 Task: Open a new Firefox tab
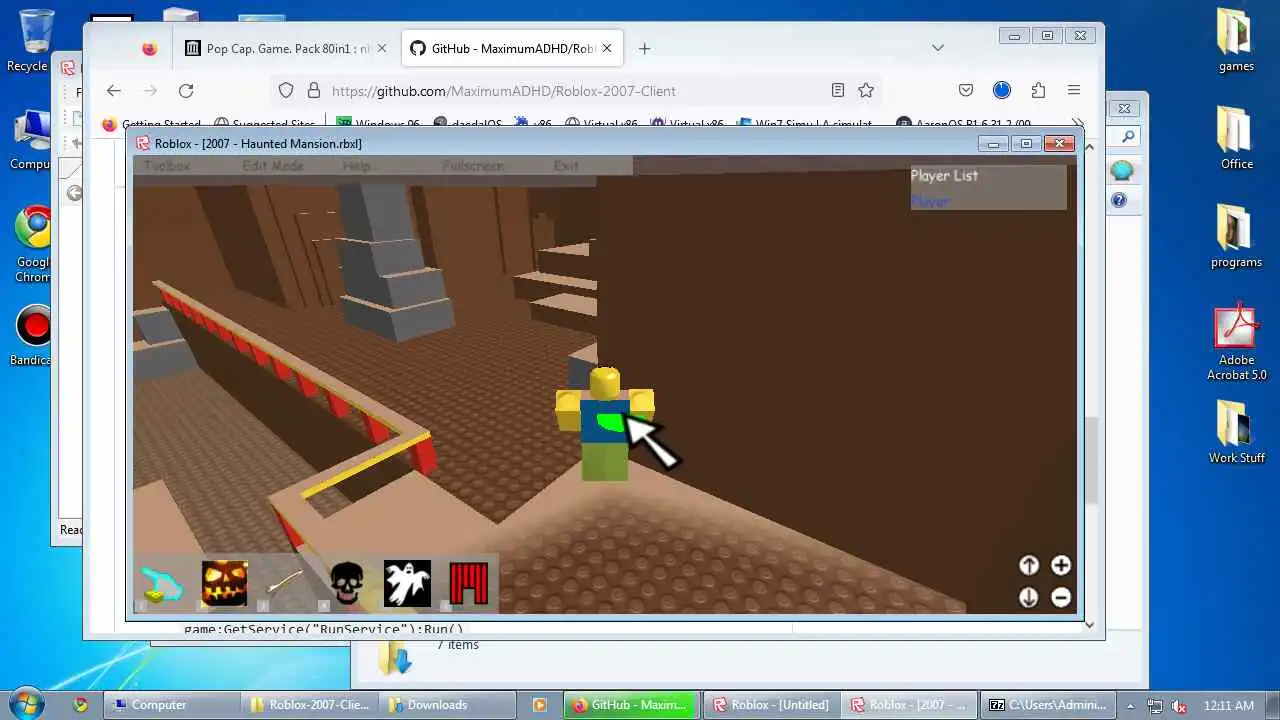coord(644,48)
